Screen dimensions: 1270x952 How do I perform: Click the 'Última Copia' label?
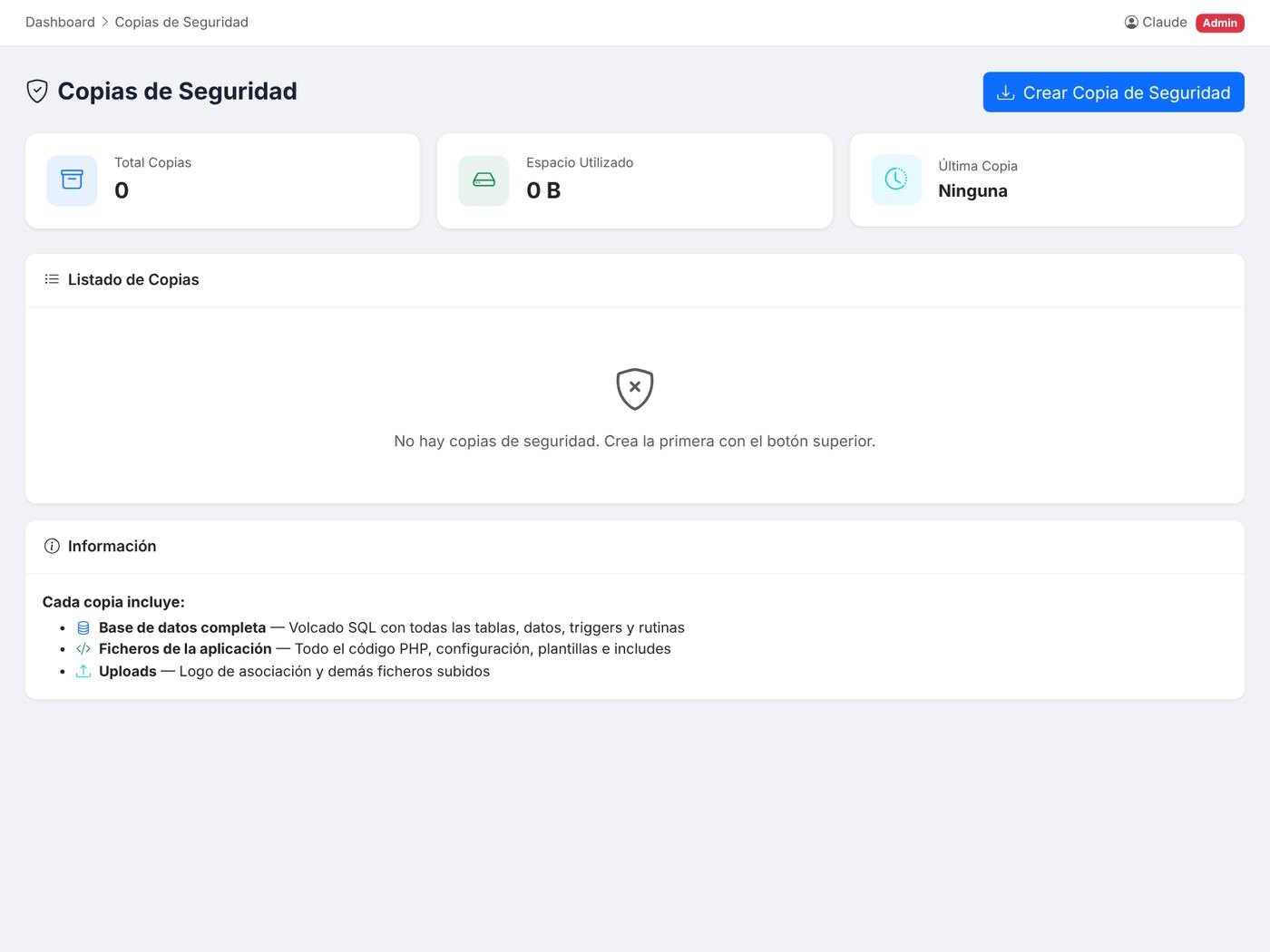(978, 166)
